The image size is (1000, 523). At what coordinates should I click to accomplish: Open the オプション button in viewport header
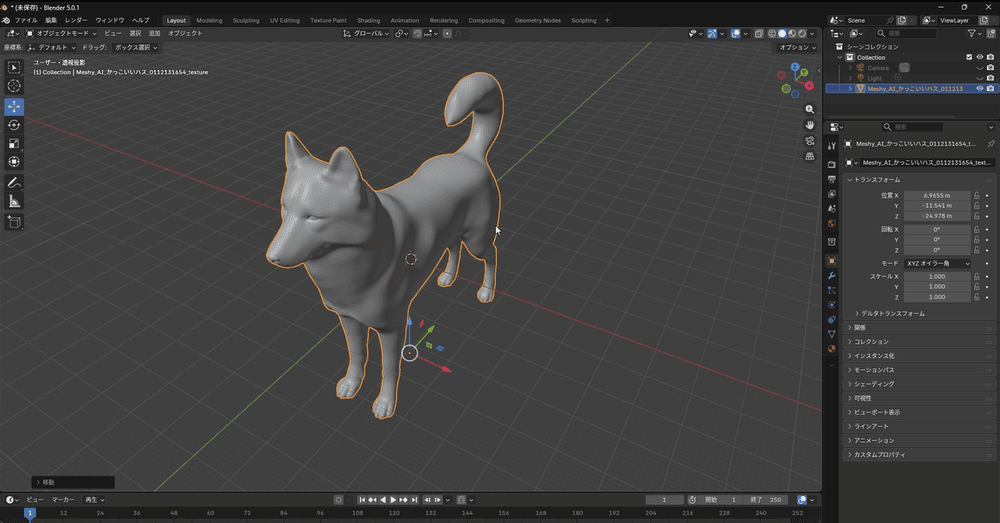[x=795, y=47]
